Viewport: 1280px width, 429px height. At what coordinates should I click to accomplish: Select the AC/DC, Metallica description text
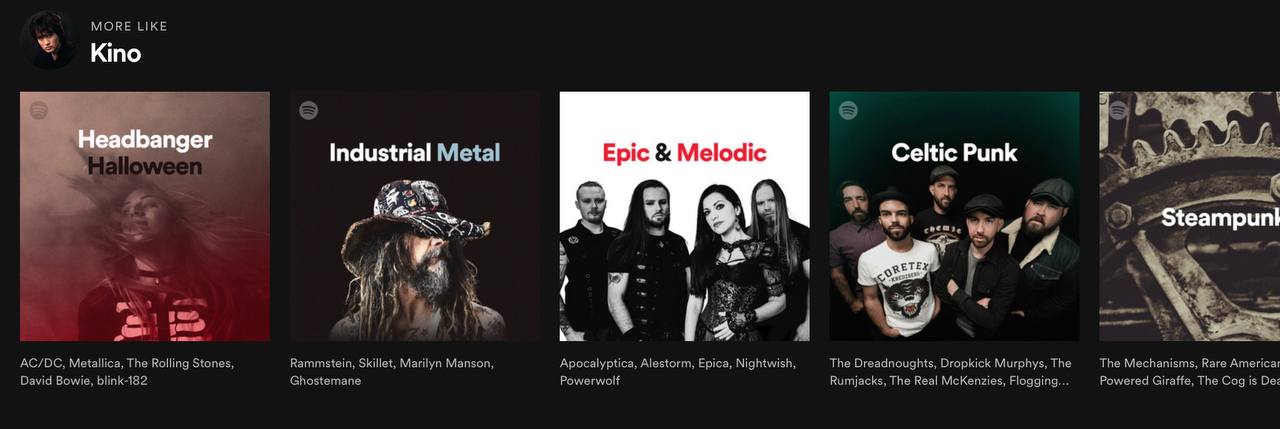coord(127,372)
